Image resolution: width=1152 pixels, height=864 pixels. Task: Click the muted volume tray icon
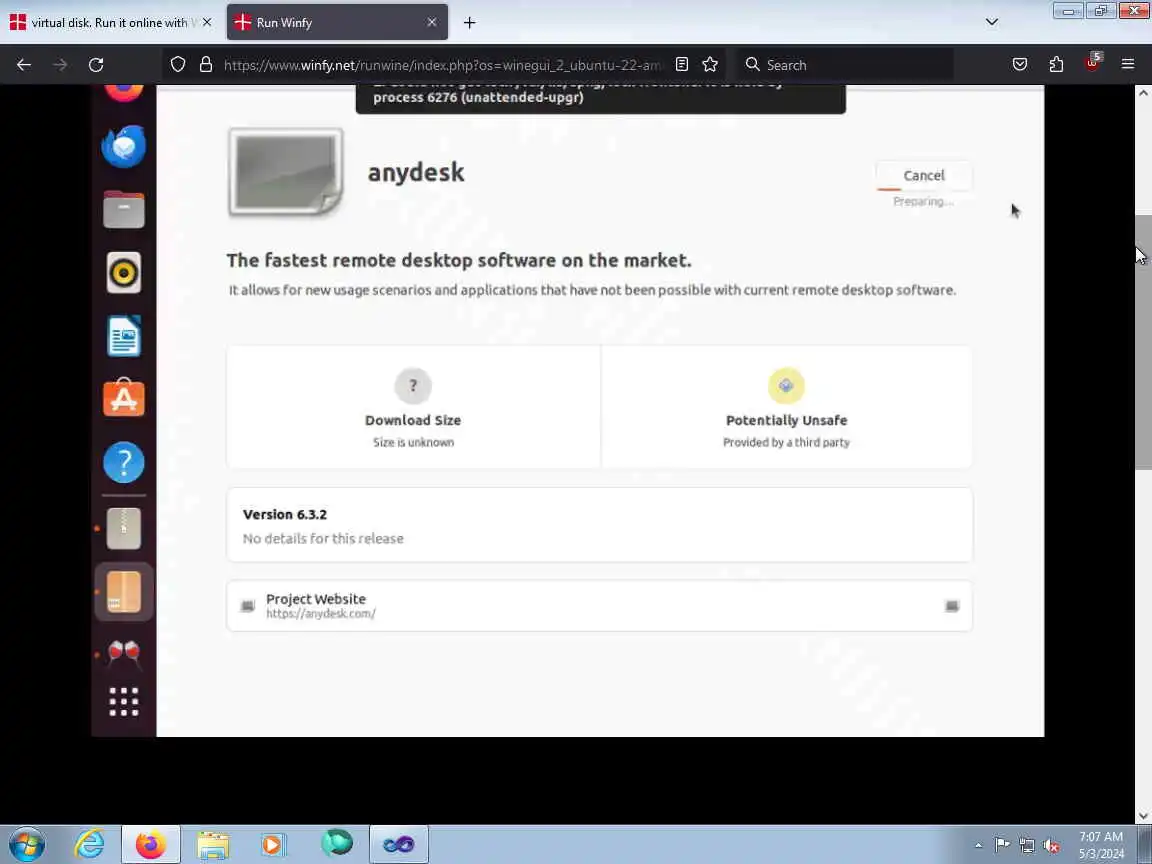point(1051,846)
